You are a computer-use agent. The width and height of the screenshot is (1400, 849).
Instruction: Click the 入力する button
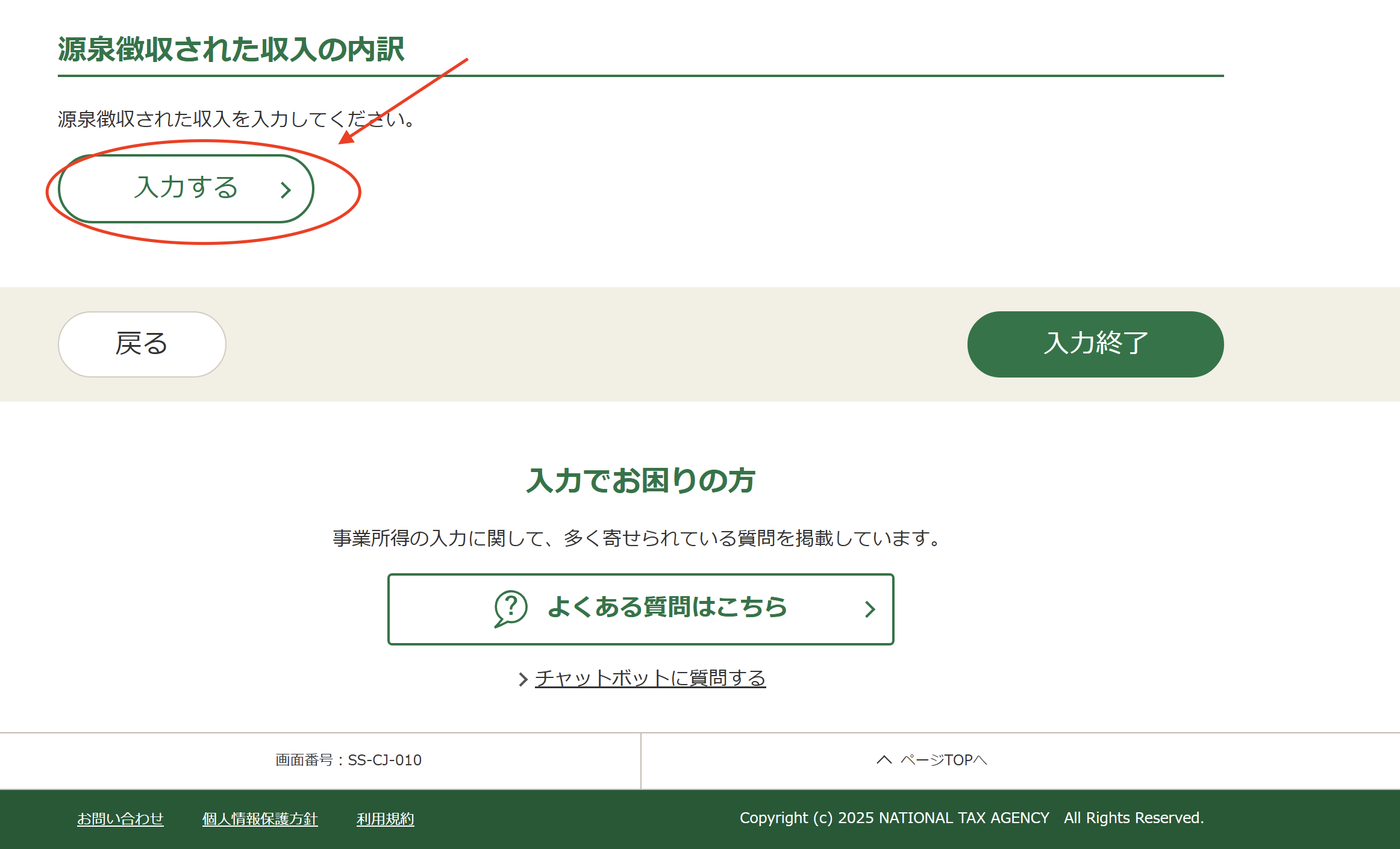pos(186,189)
